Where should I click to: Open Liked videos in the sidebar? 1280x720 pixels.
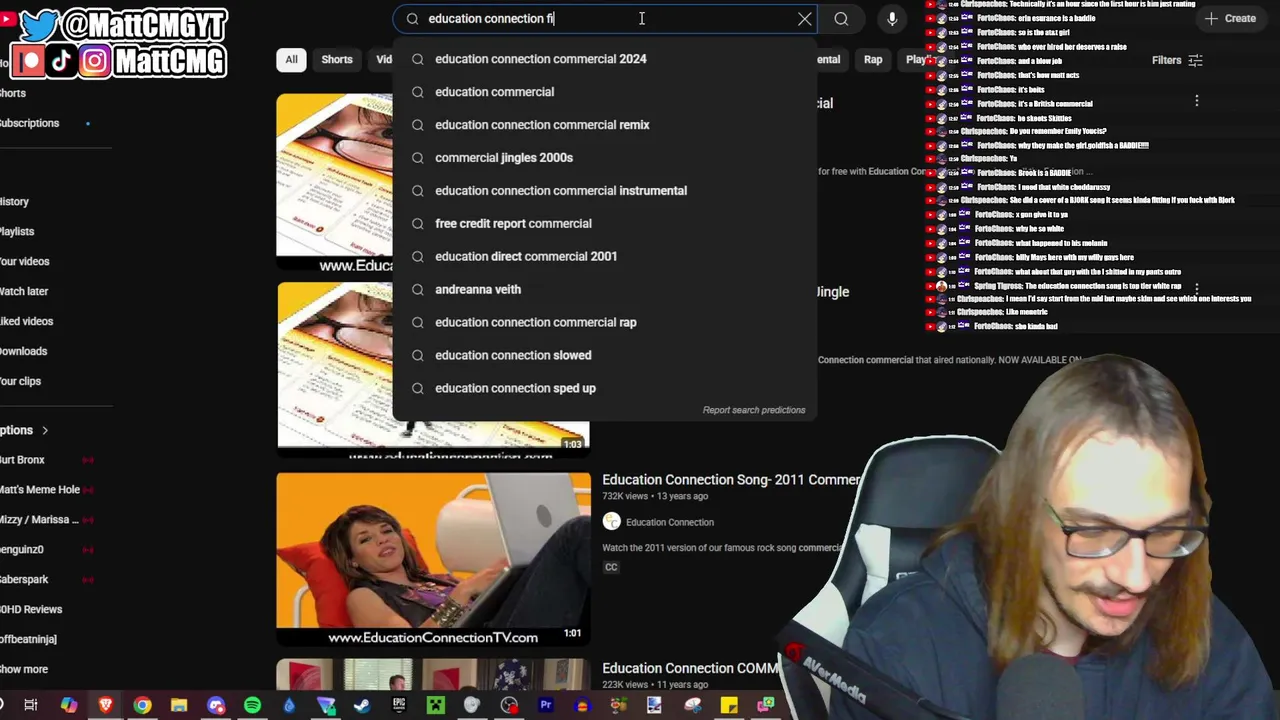26,322
